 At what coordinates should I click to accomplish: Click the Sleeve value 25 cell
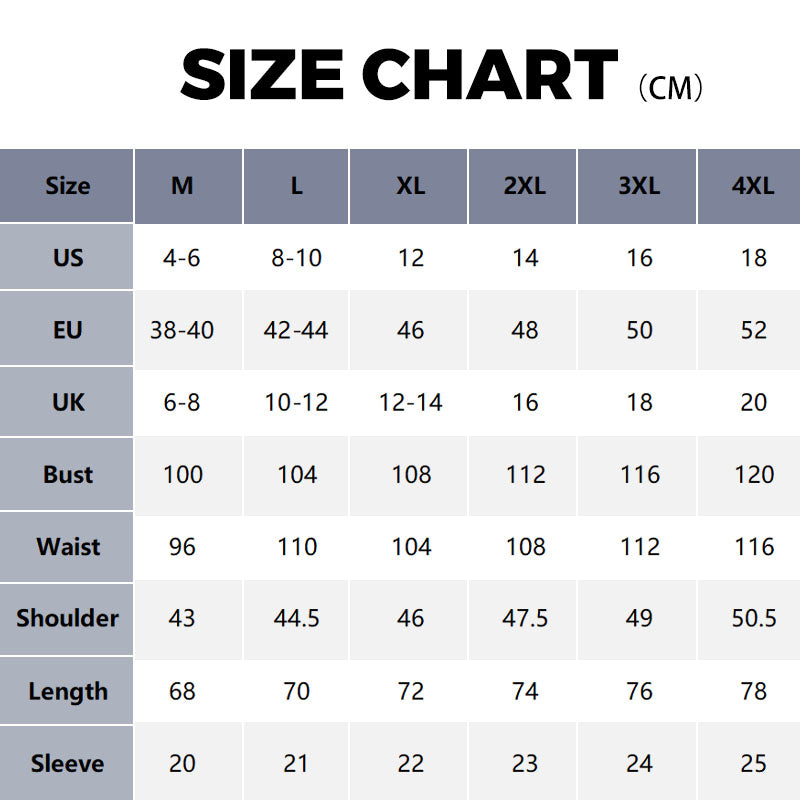pos(753,763)
